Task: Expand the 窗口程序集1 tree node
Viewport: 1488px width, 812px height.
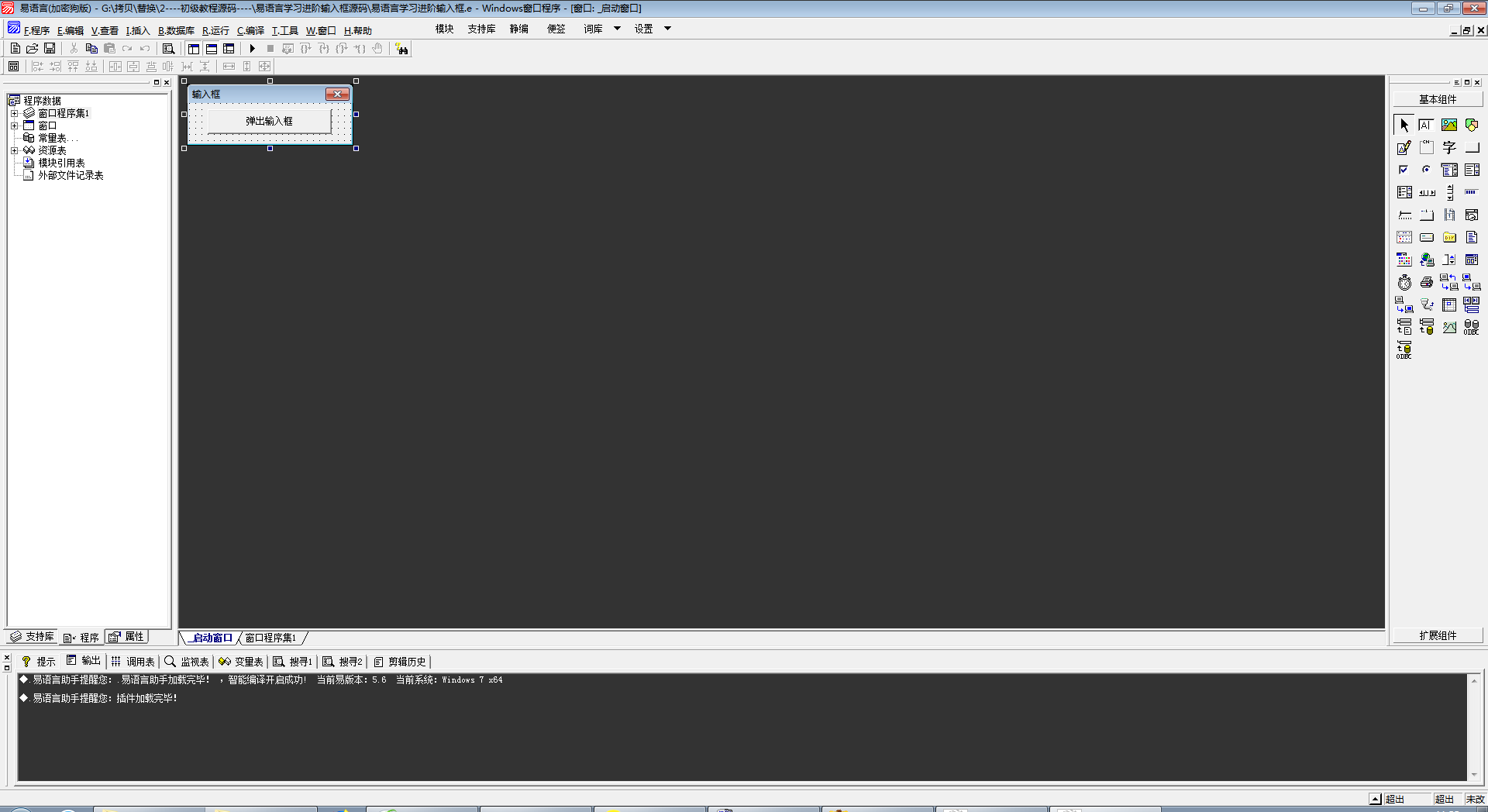Action: pos(14,113)
